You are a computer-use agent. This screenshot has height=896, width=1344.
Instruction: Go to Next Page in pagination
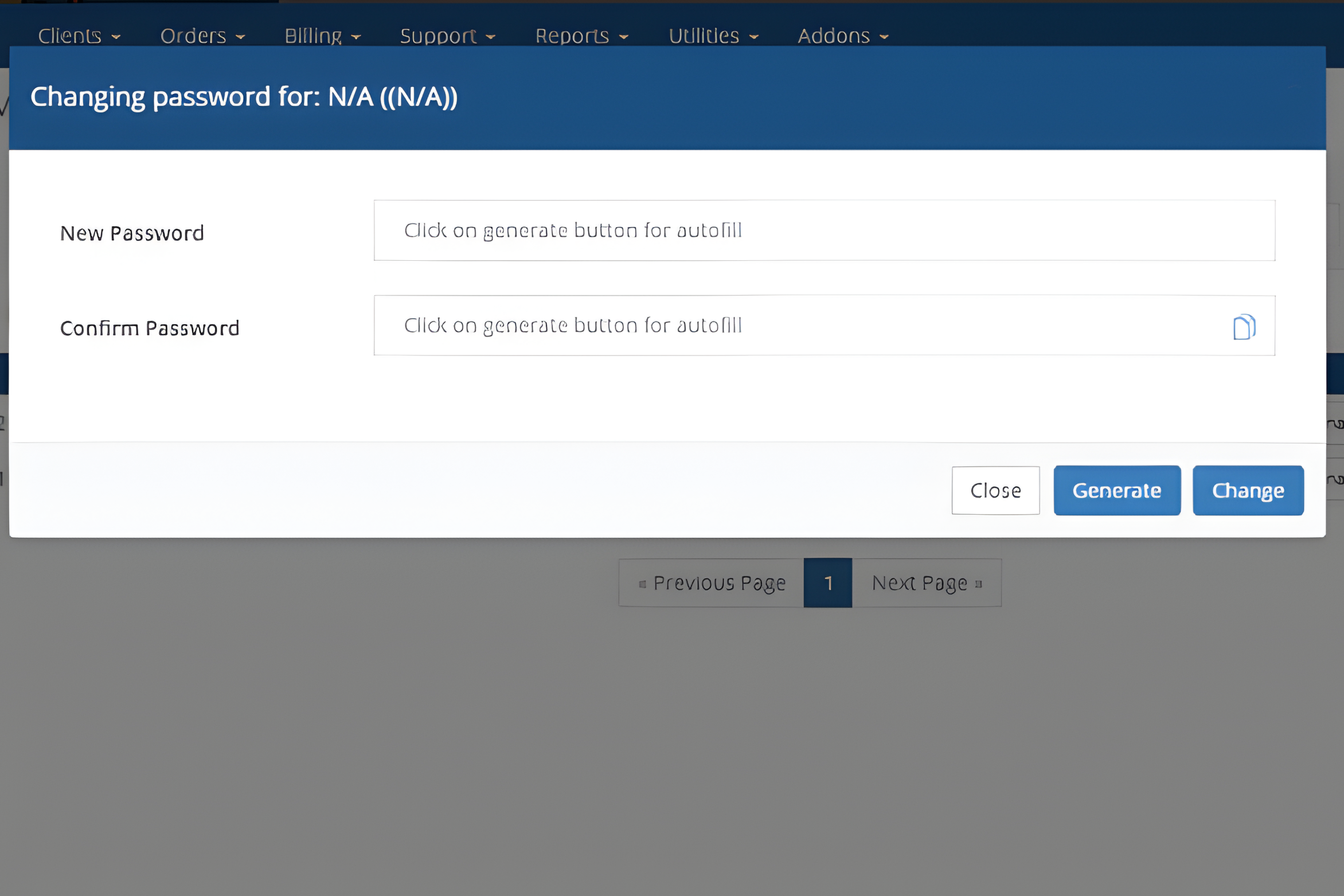926,583
